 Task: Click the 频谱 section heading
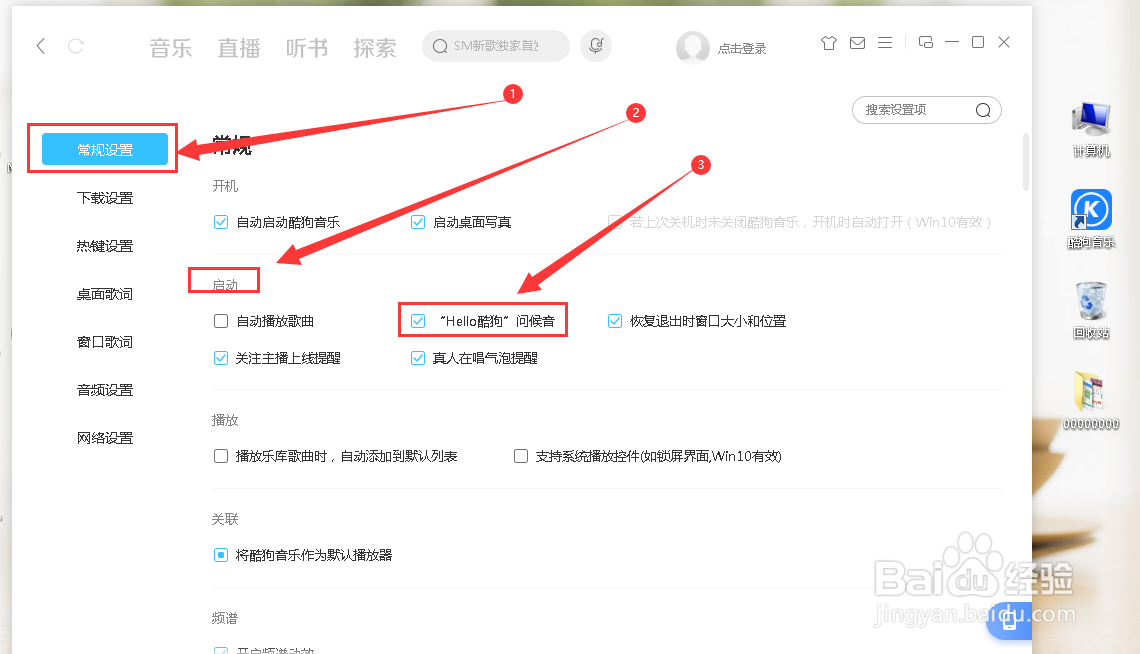tap(225, 618)
